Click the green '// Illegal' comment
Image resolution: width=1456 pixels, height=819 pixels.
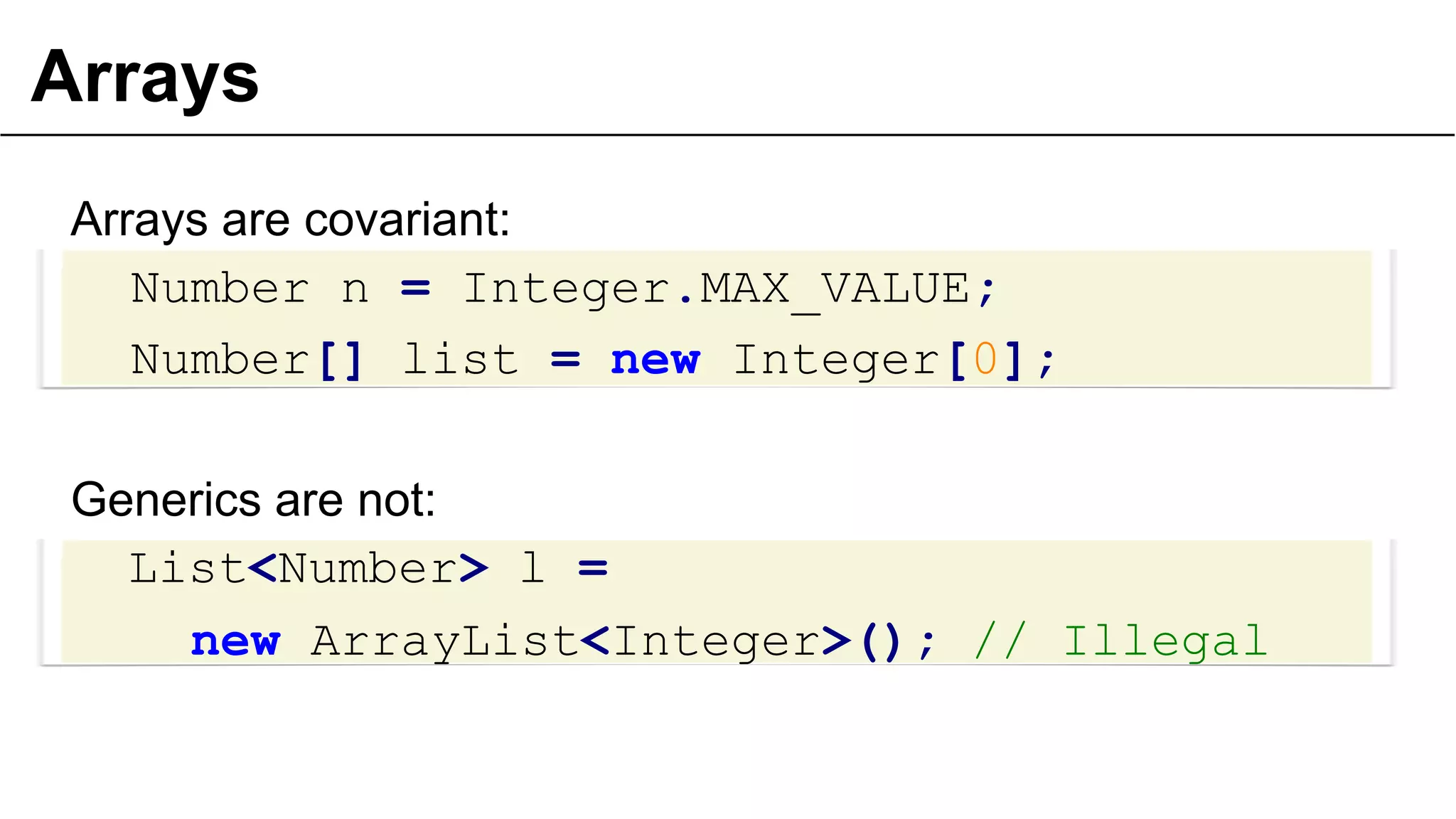point(1120,641)
